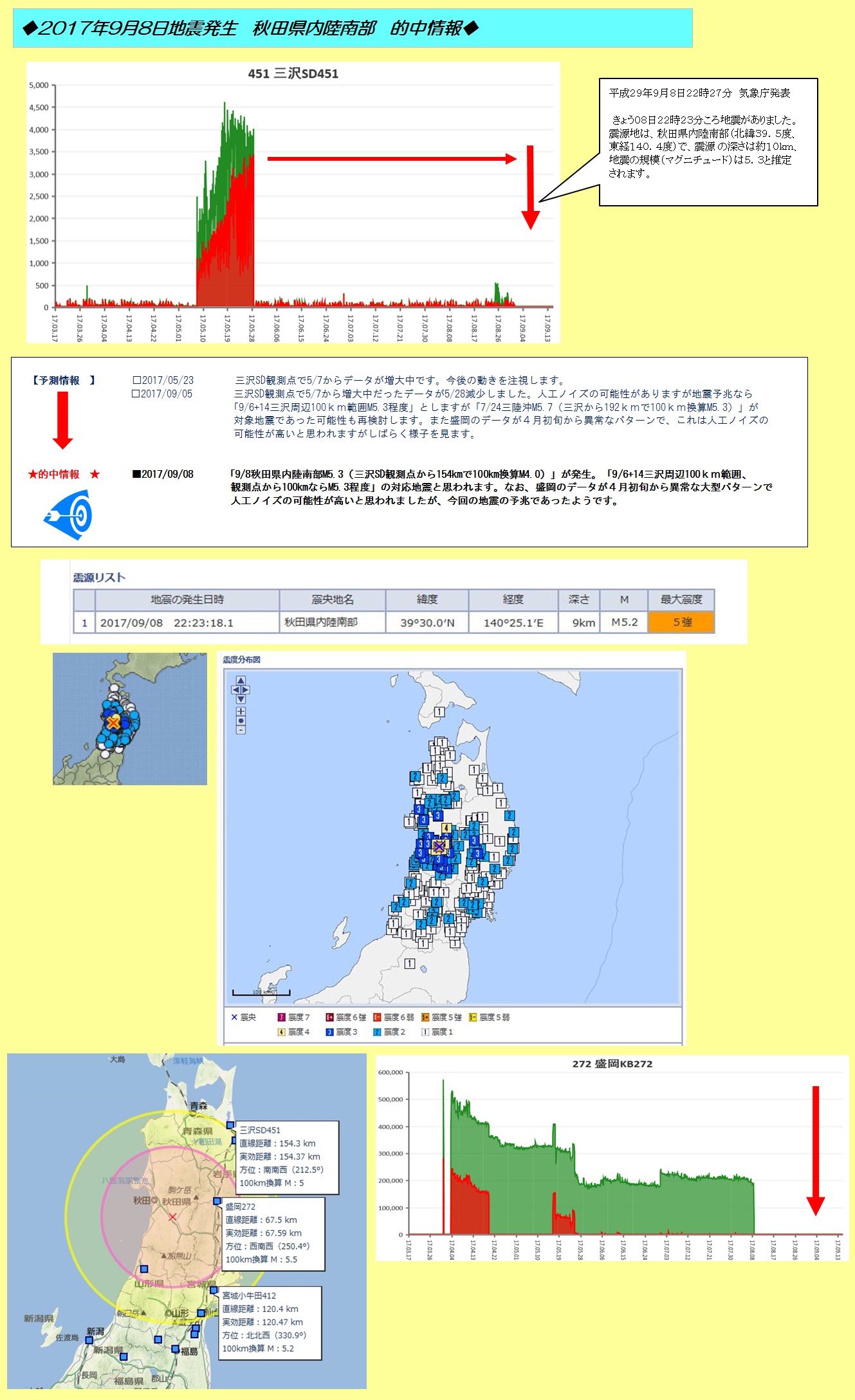Click the 【予測情報】 label

pos(62,381)
